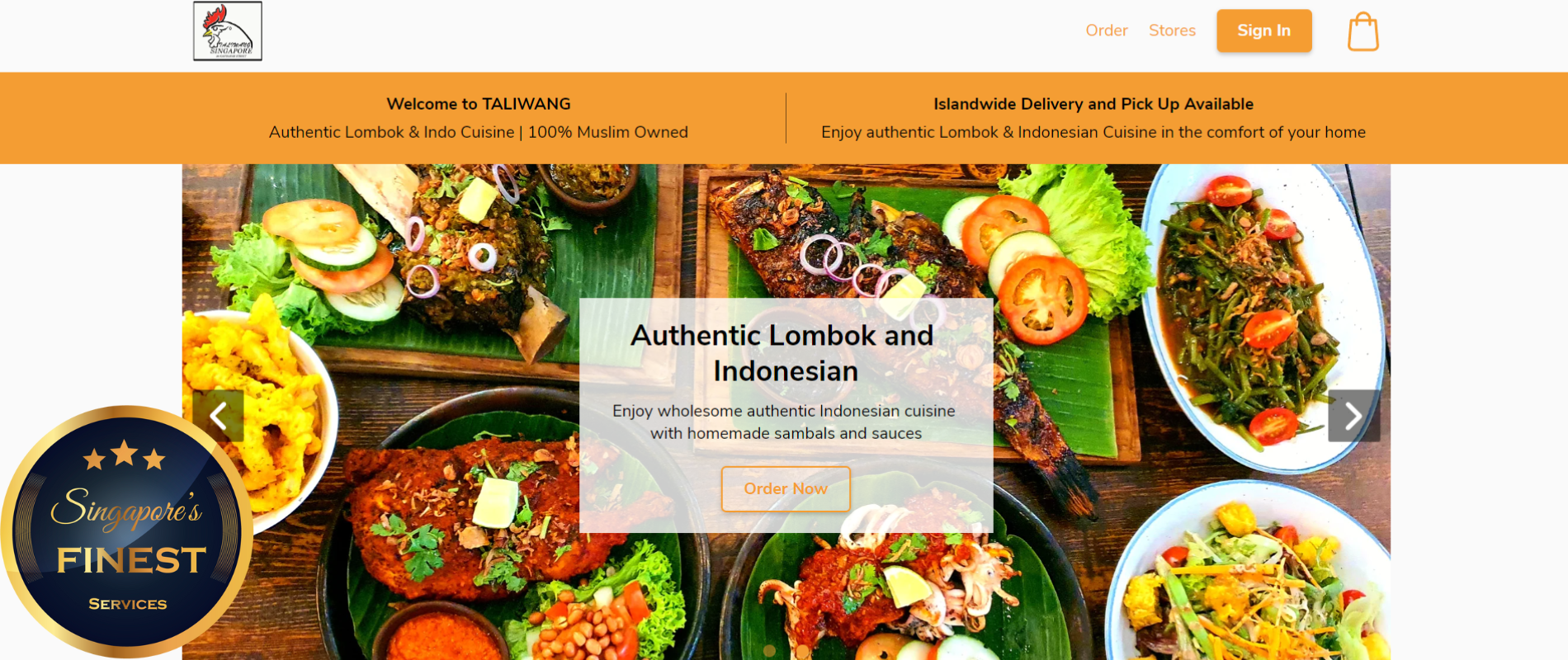
Task: Open the shopping bag cart icon
Action: [1363, 31]
